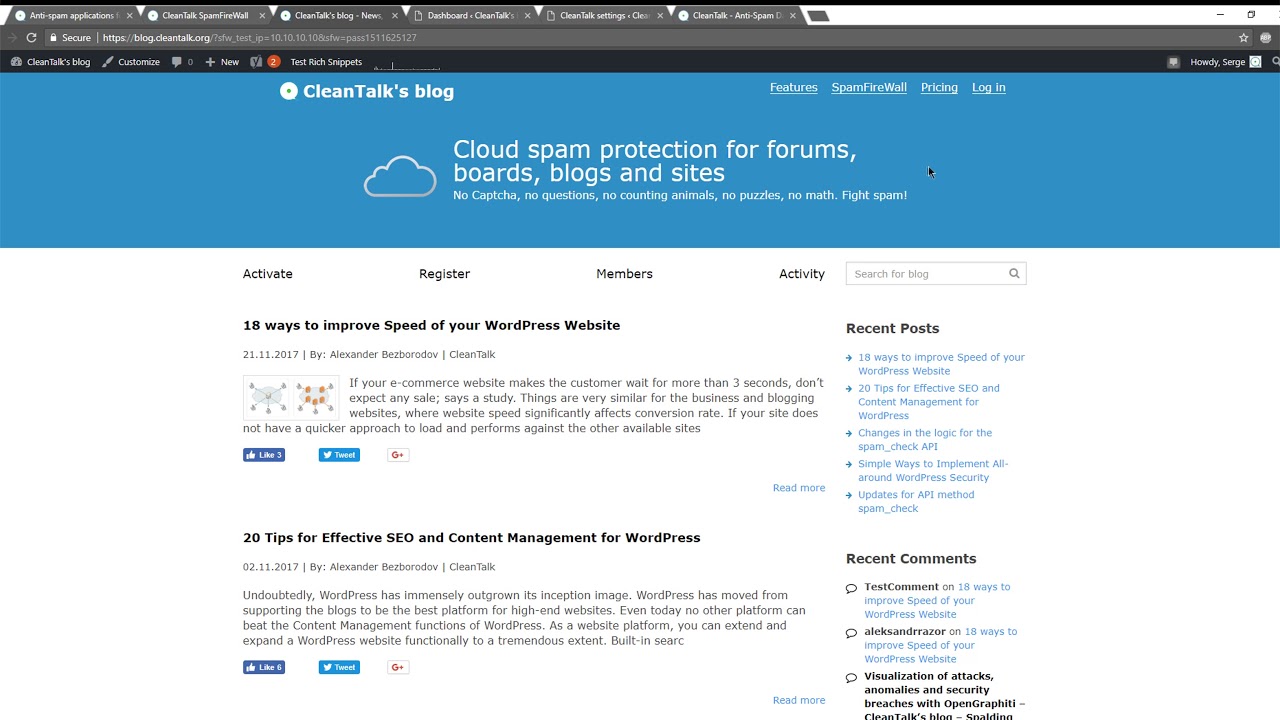Click Facebook Like 3 button

264,455
